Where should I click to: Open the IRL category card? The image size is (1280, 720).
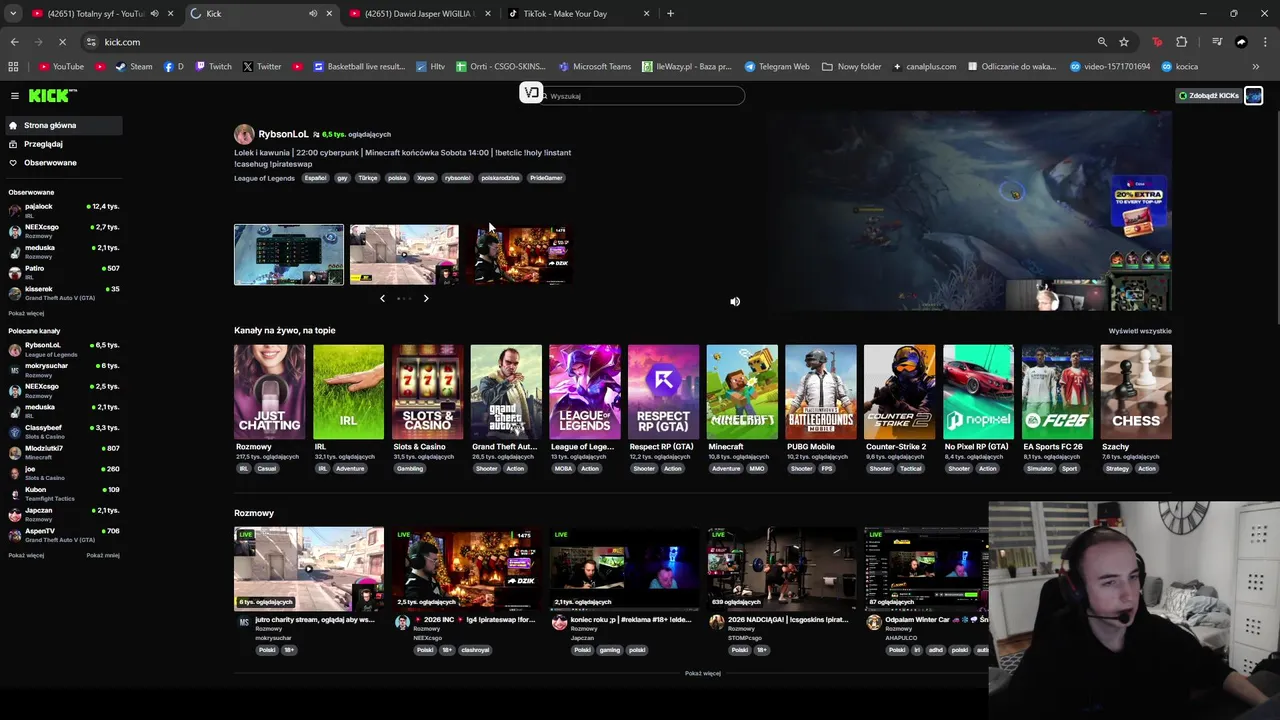click(x=348, y=392)
